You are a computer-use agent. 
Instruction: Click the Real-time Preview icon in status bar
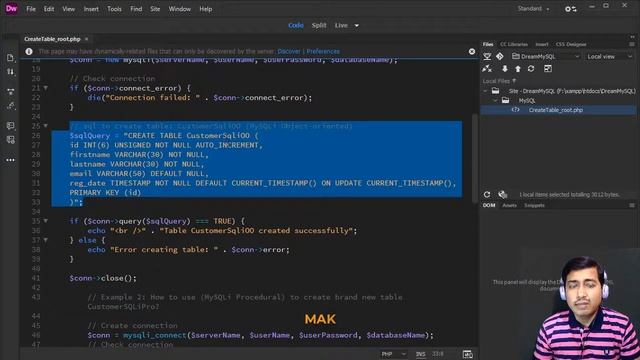(468, 354)
